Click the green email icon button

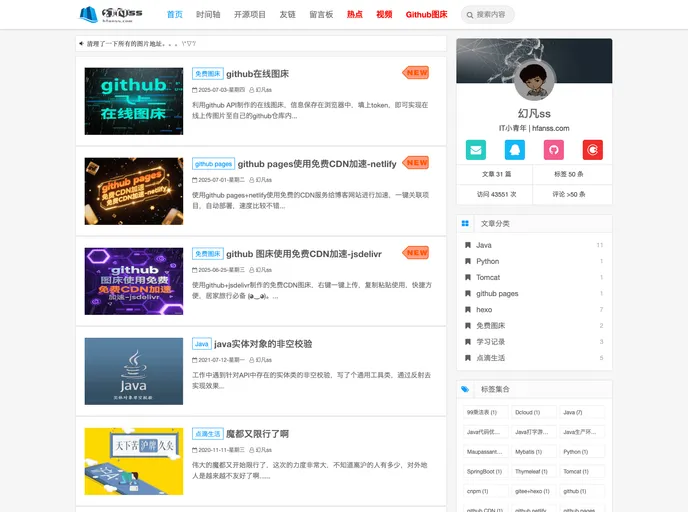click(x=476, y=150)
